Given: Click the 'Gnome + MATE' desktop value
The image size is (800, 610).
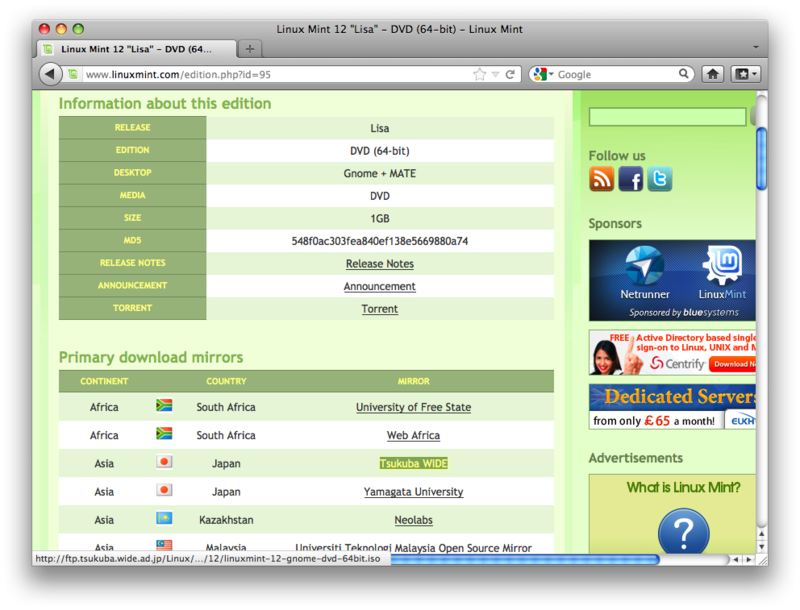Looking at the screenshot, I should click(380, 173).
